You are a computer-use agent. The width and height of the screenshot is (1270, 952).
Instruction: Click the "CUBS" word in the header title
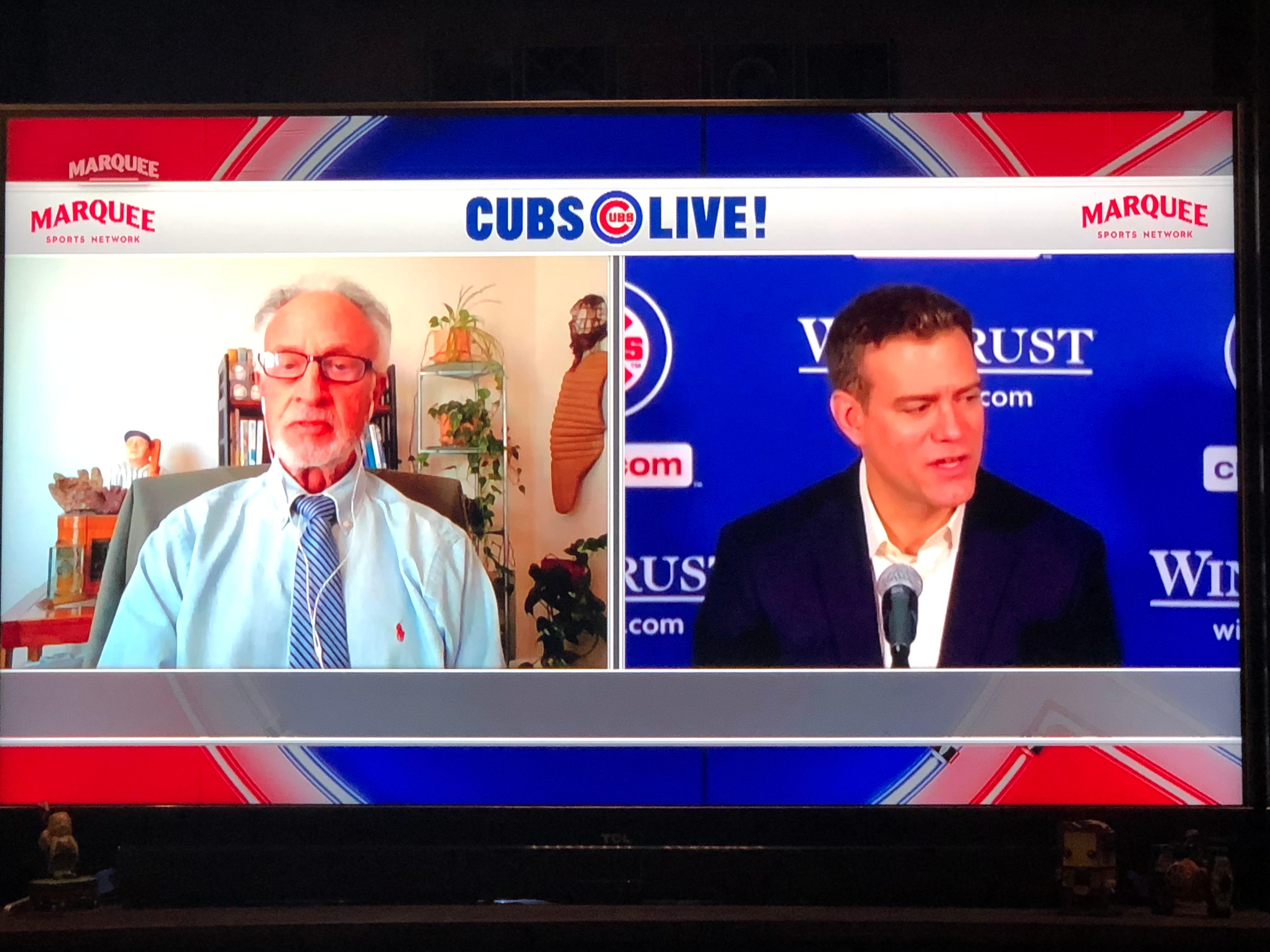(525, 218)
